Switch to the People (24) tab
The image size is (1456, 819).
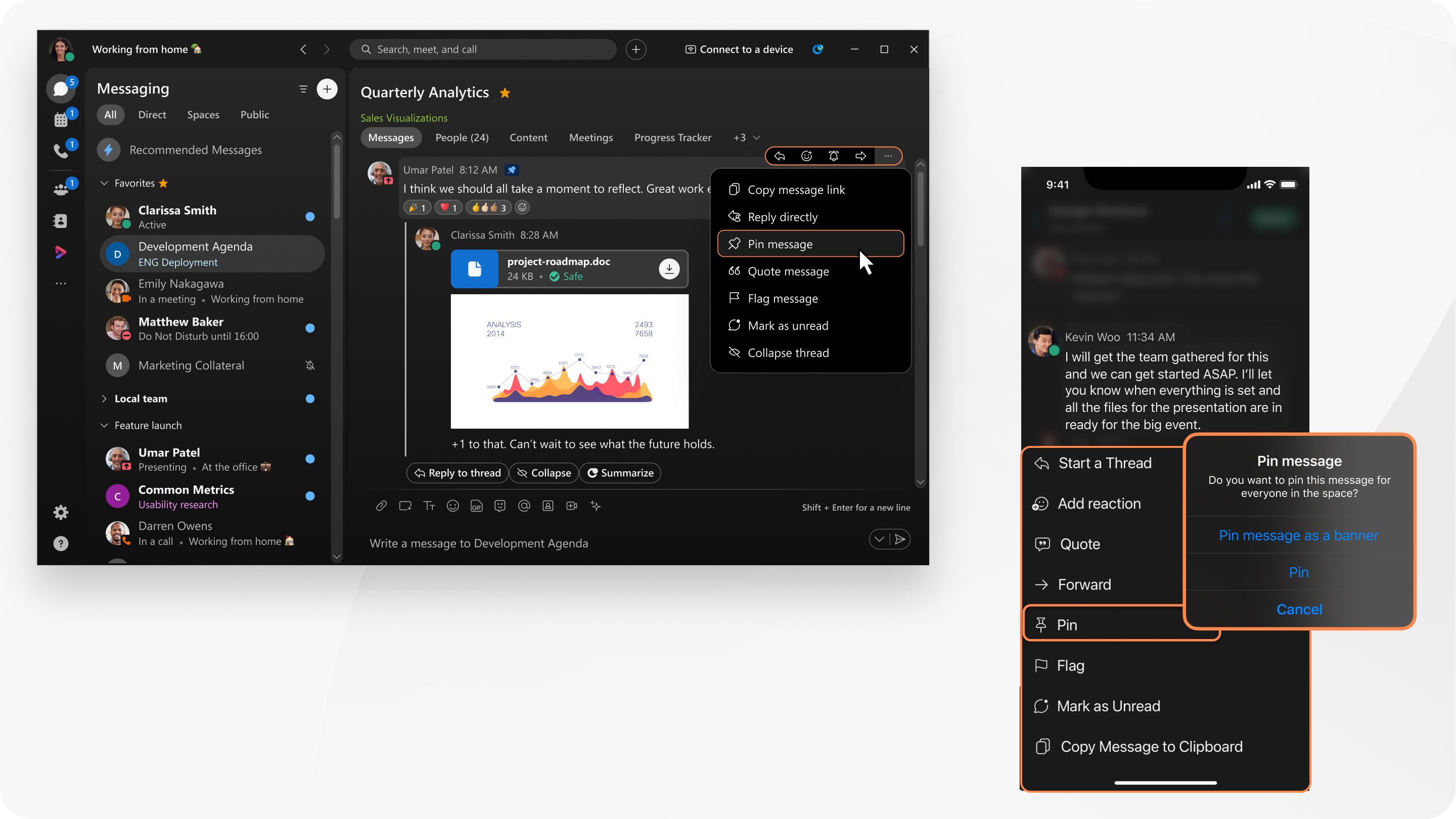[460, 137]
